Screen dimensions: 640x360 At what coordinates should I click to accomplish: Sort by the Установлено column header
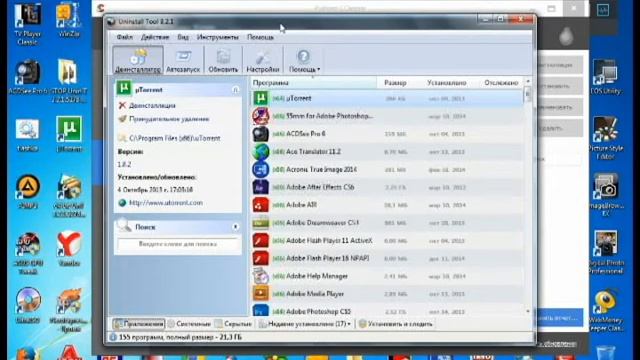[x=447, y=83]
